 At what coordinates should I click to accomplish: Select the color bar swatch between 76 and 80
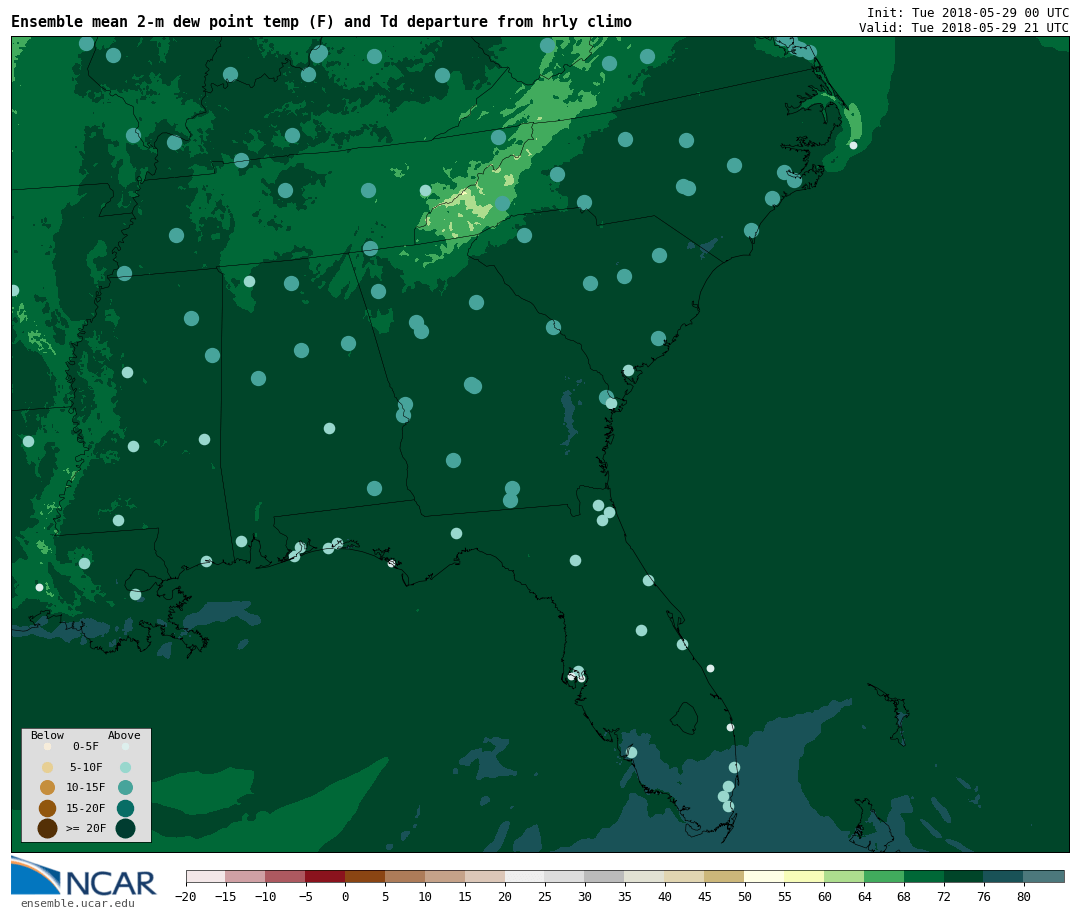coord(1003,877)
